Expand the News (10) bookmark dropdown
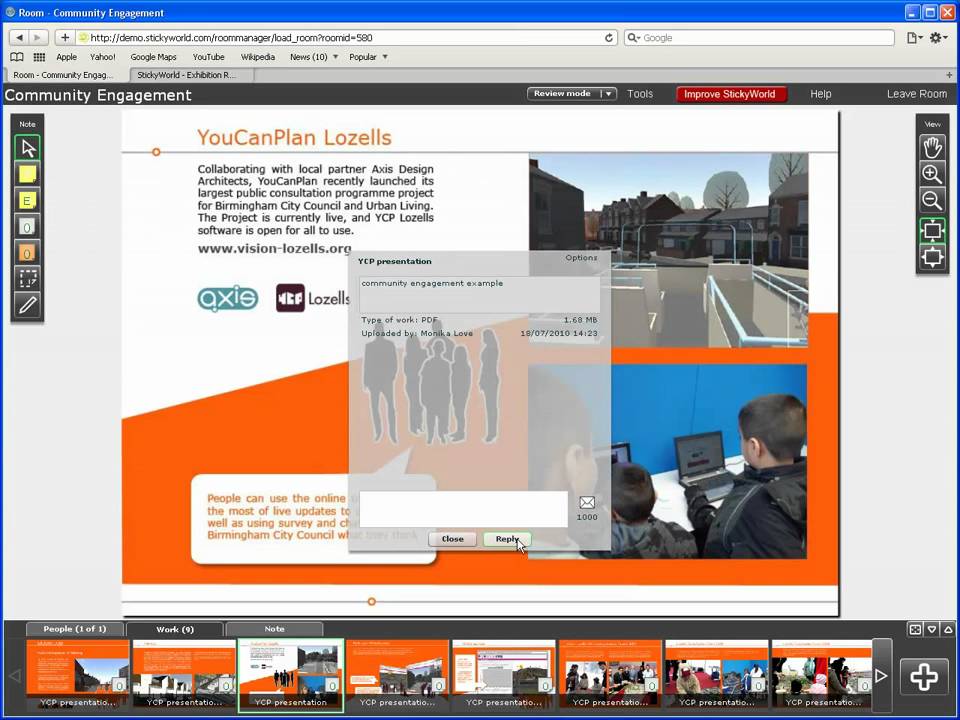 point(335,57)
